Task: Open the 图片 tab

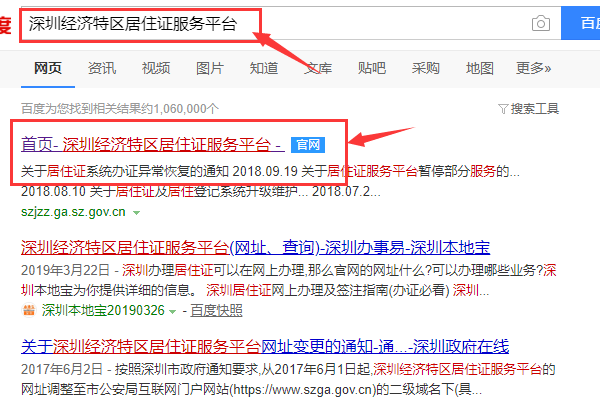Action: click(x=210, y=68)
